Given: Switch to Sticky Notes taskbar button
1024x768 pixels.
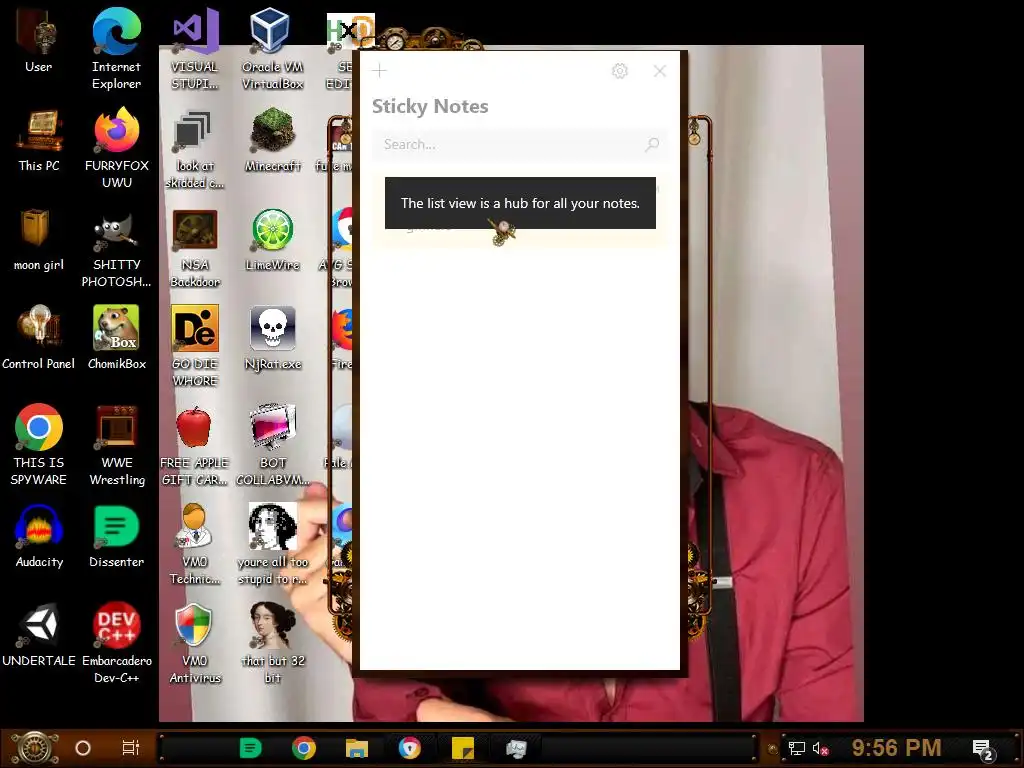Looking at the screenshot, I should click(x=463, y=748).
